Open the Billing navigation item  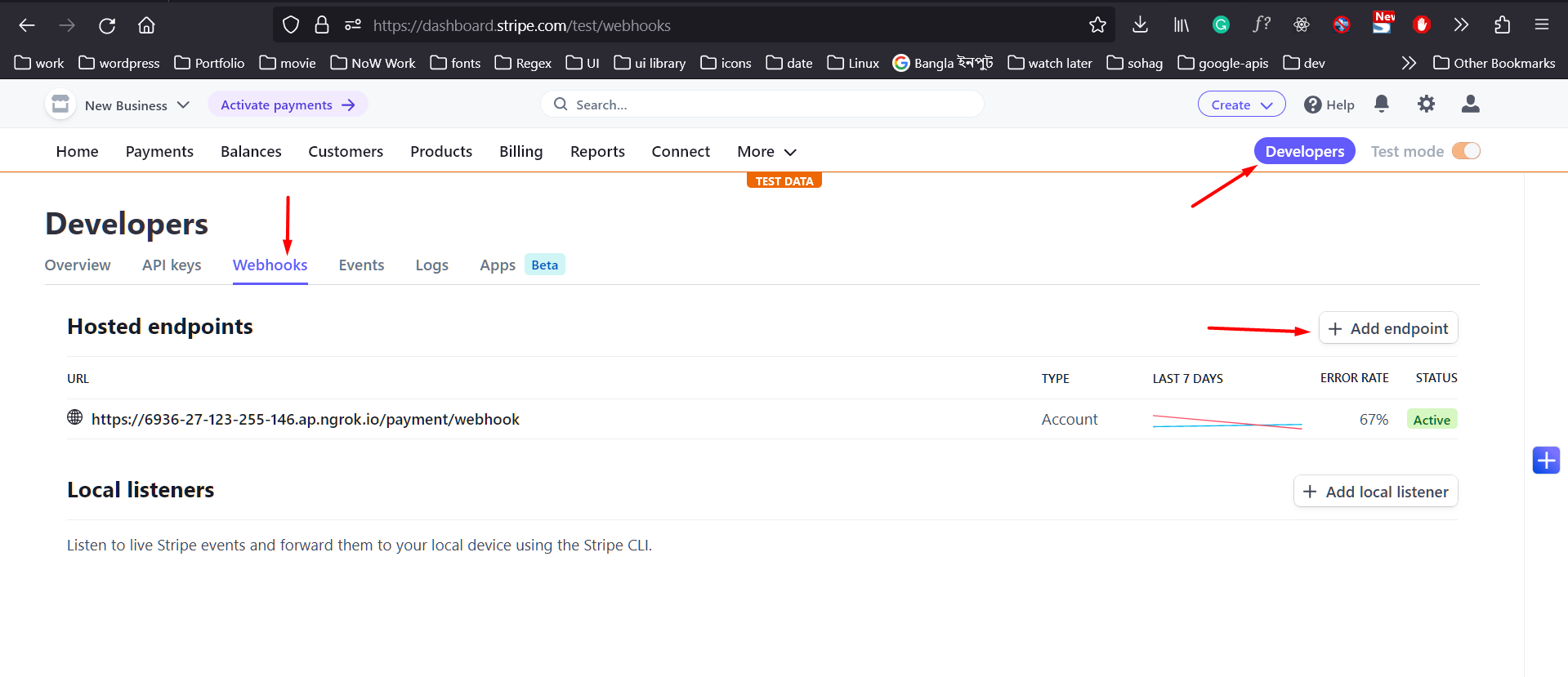(520, 152)
